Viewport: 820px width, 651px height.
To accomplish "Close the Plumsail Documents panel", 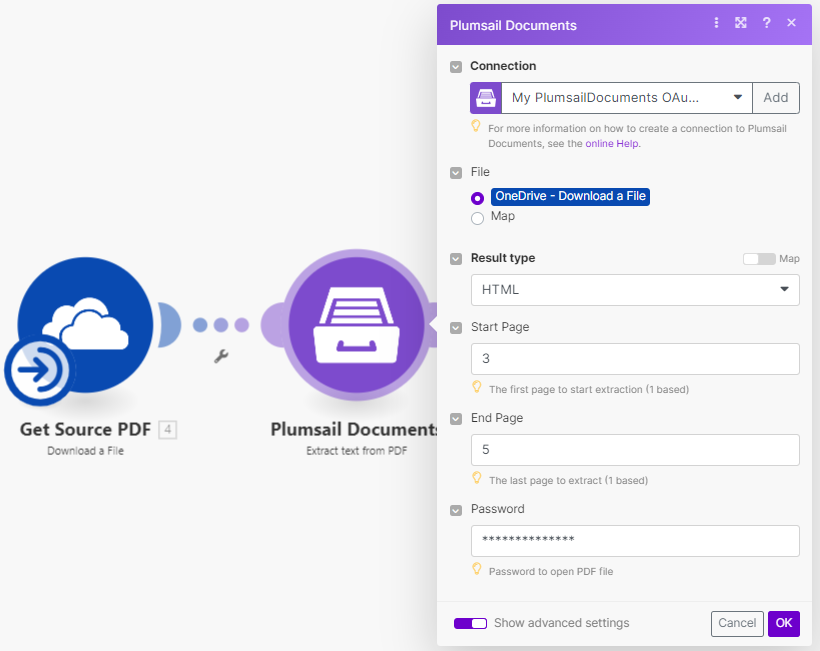I will [791, 22].
